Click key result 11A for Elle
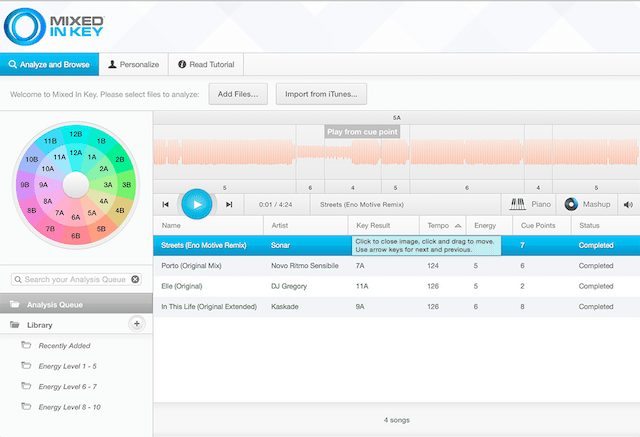 tap(362, 286)
